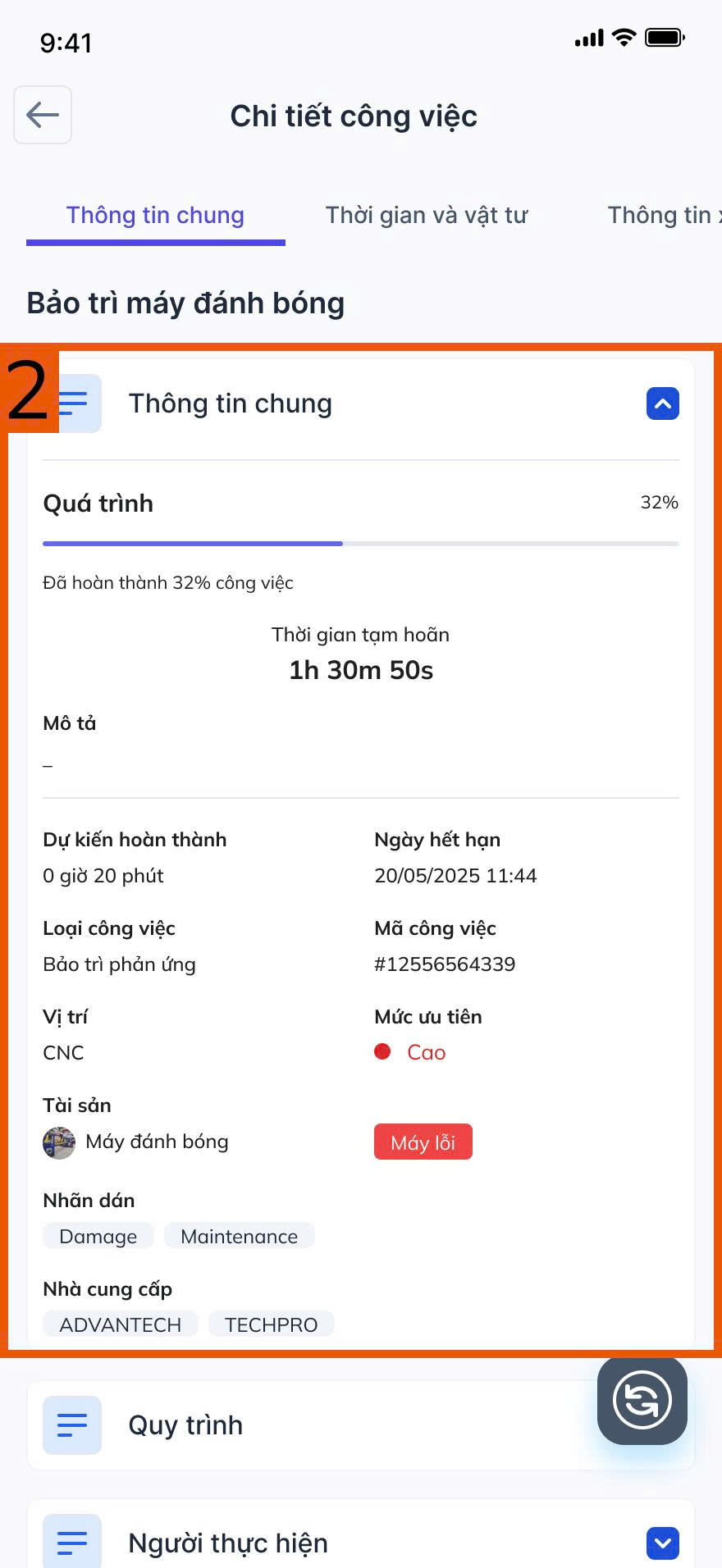This screenshot has width=722, height=1568.
Task: Open the Quy trình section card
Action: coord(312,1425)
